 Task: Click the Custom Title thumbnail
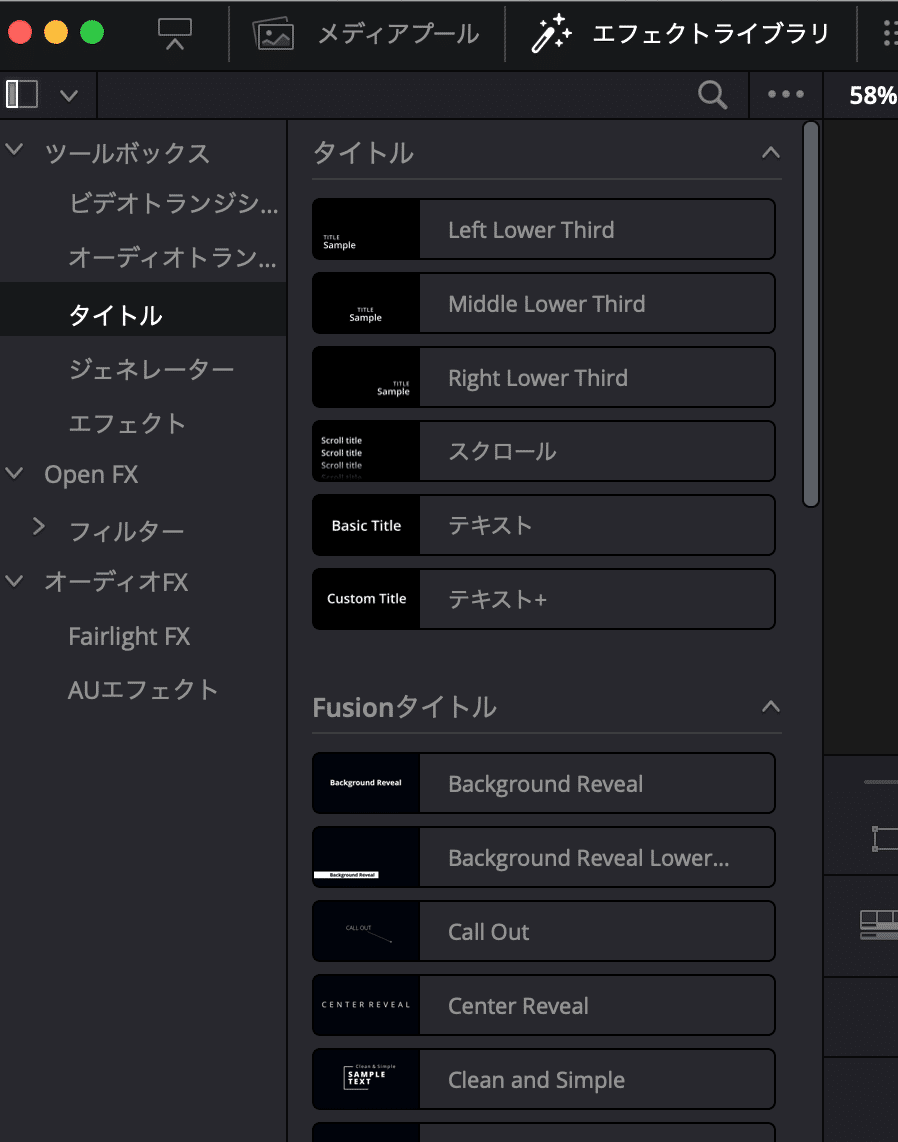point(366,599)
